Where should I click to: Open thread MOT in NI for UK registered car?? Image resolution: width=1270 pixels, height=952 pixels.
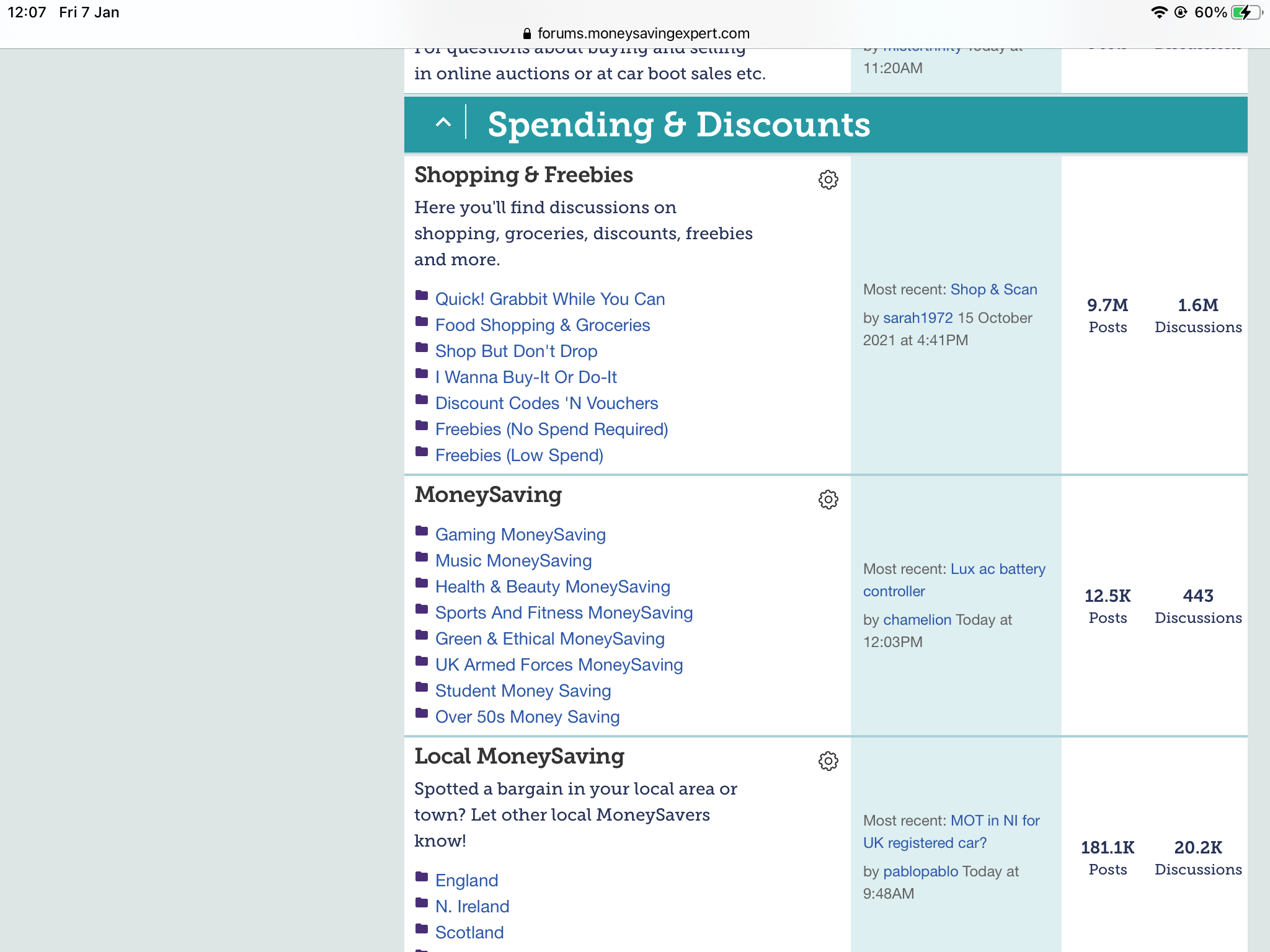pos(951,832)
